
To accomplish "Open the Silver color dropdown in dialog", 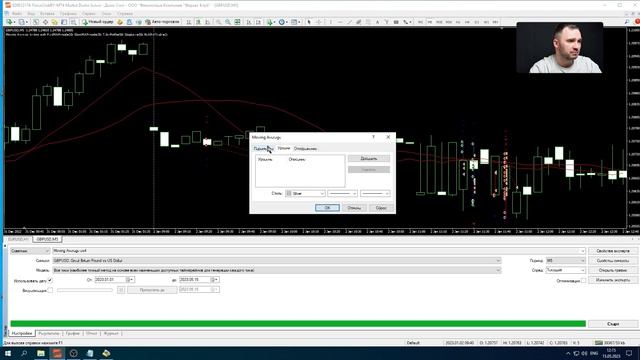I will pos(305,193).
